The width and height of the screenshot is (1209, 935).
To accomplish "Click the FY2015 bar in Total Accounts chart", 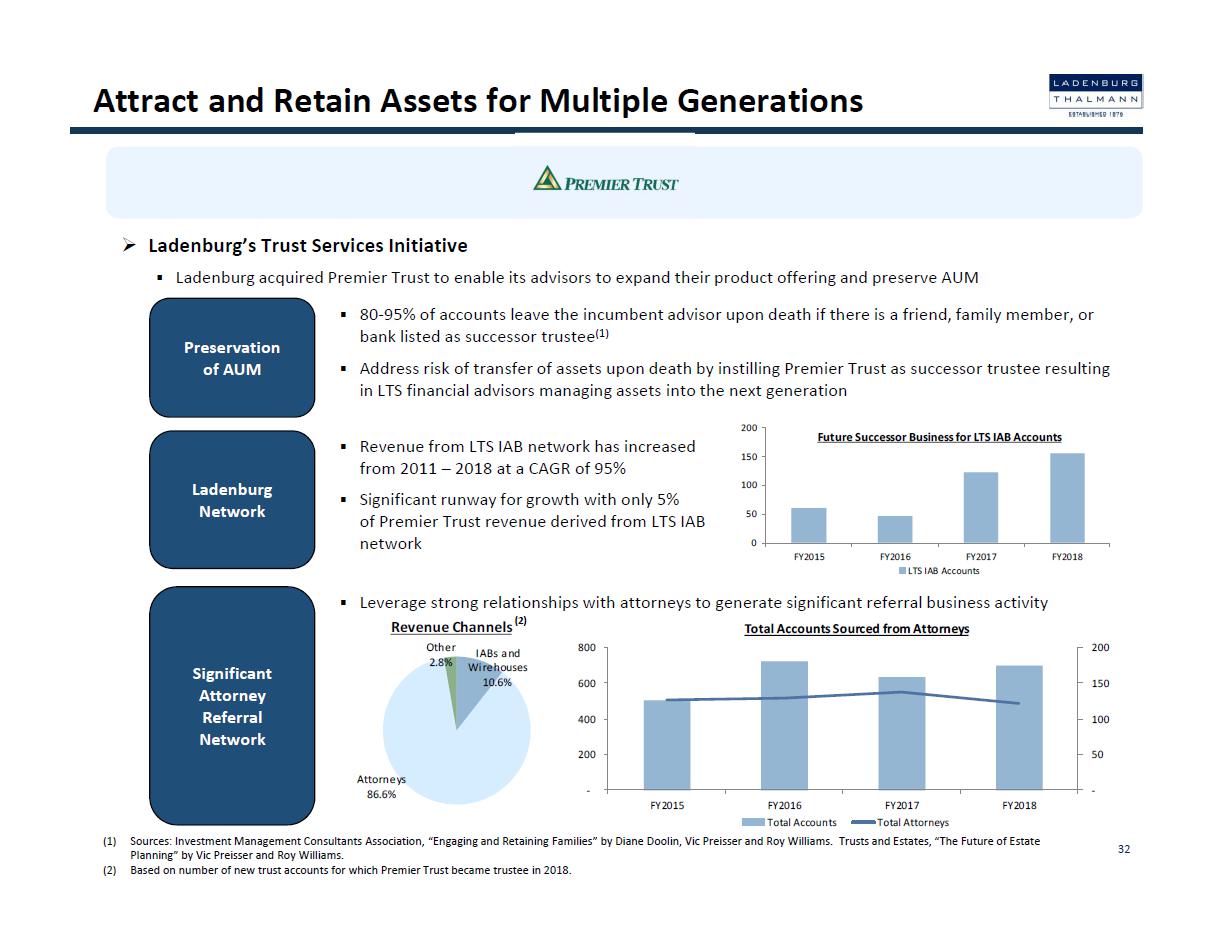I will click(x=666, y=745).
